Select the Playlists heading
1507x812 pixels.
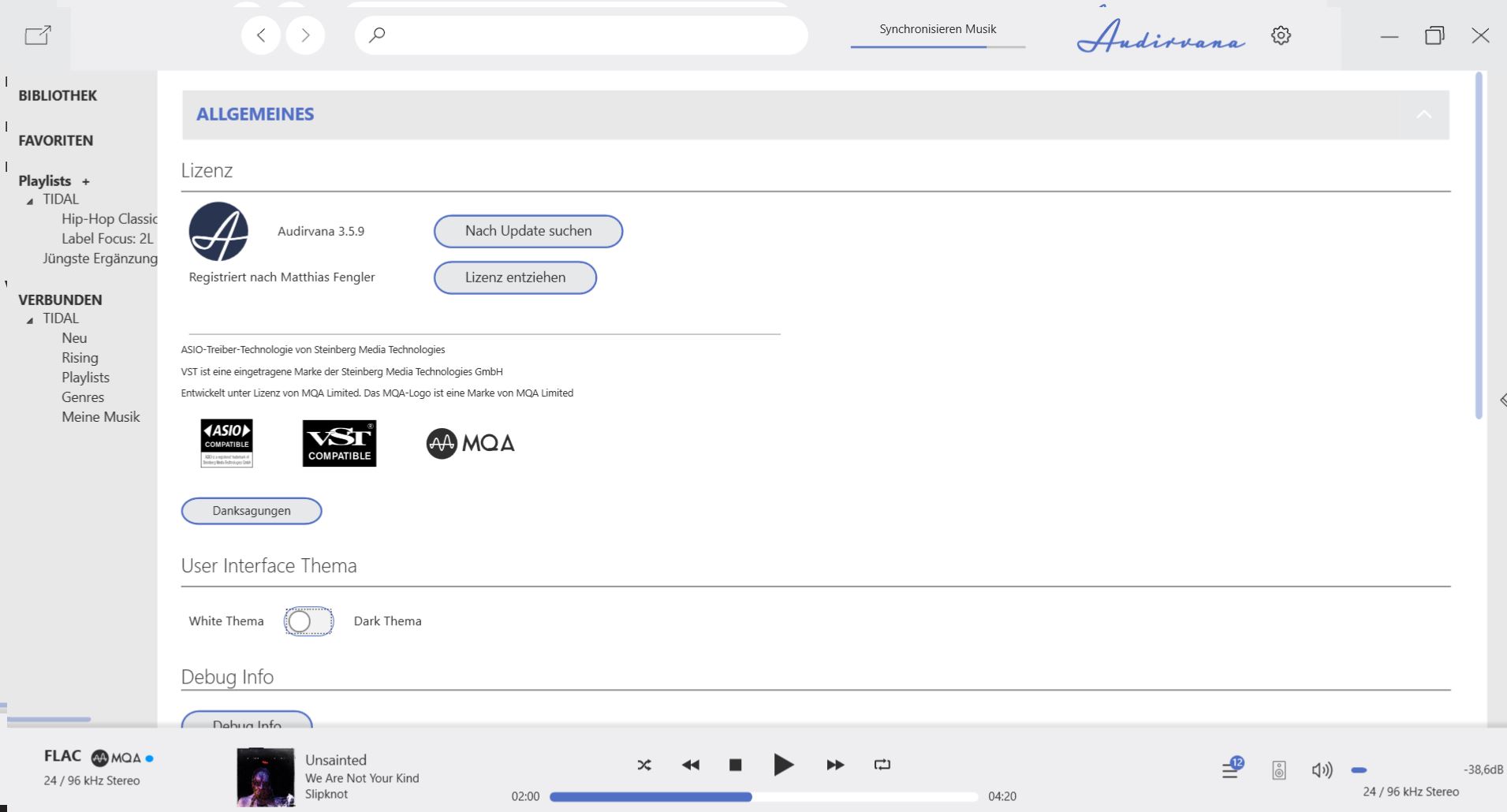pyautogui.click(x=45, y=181)
